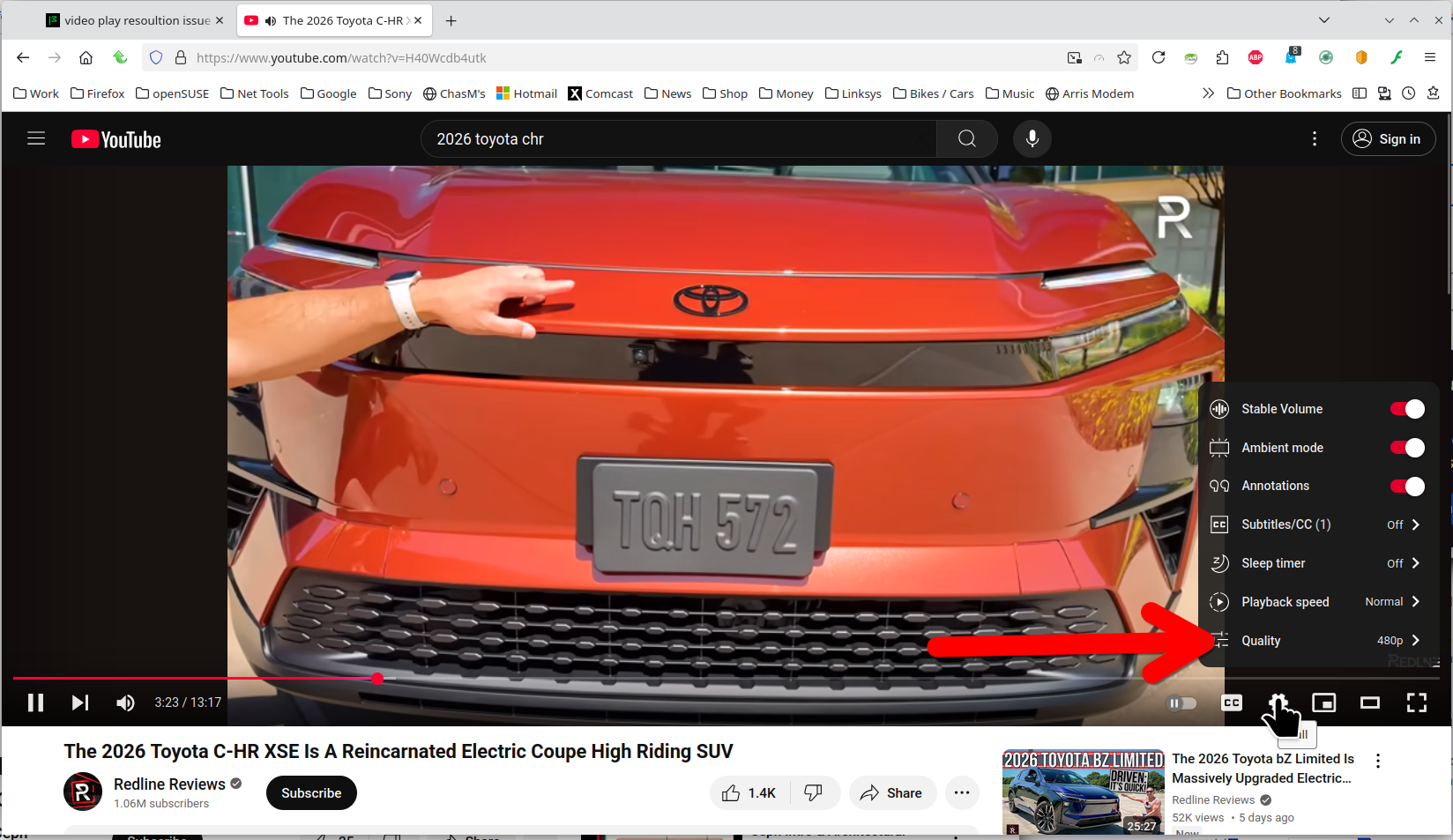Open the Sleep timer submenu
Viewport: 1453px width, 840px height.
tap(1319, 563)
